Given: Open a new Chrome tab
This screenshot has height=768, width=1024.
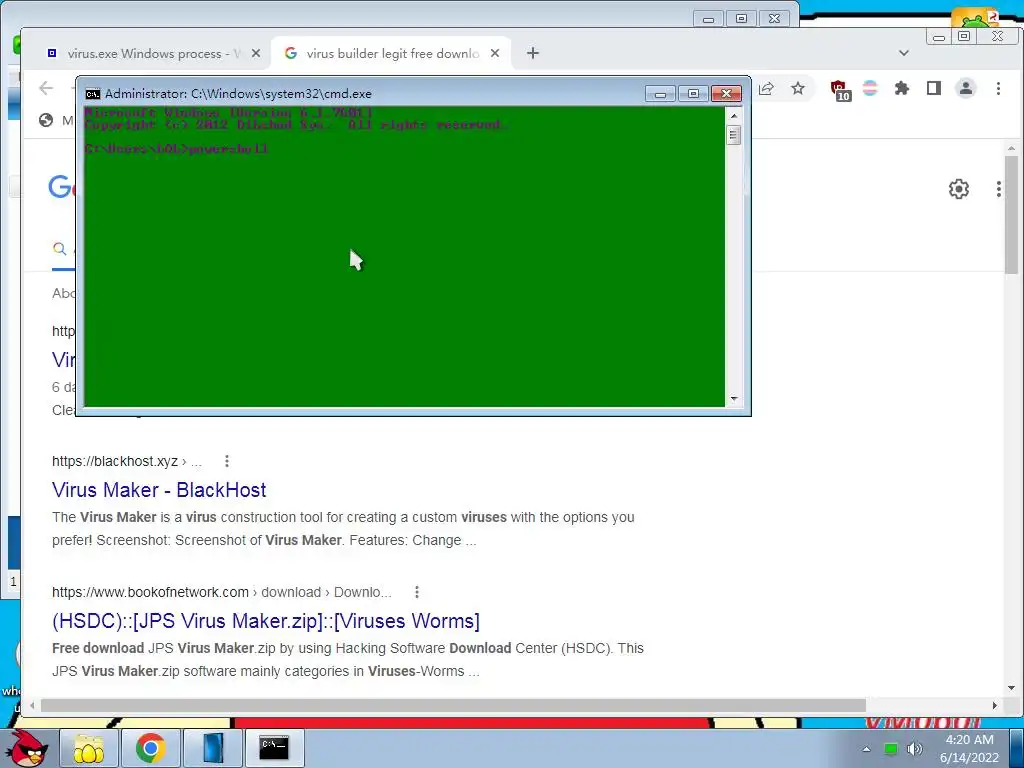Looking at the screenshot, I should pyautogui.click(x=533, y=54).
